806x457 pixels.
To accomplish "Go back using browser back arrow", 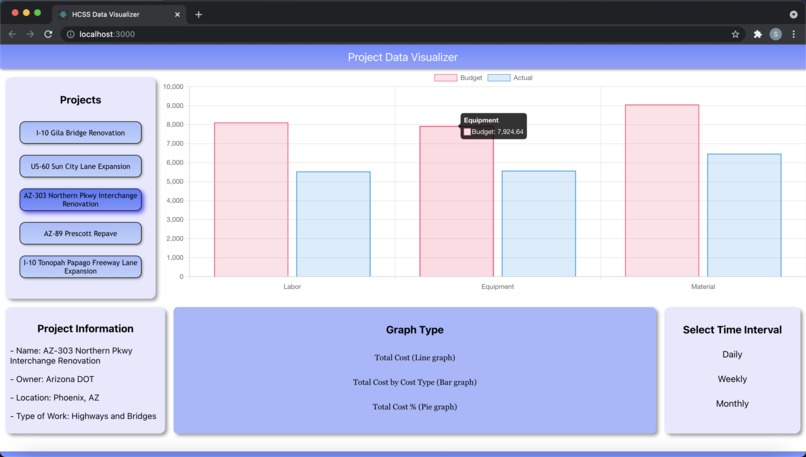I will click(x=12, y=34).
